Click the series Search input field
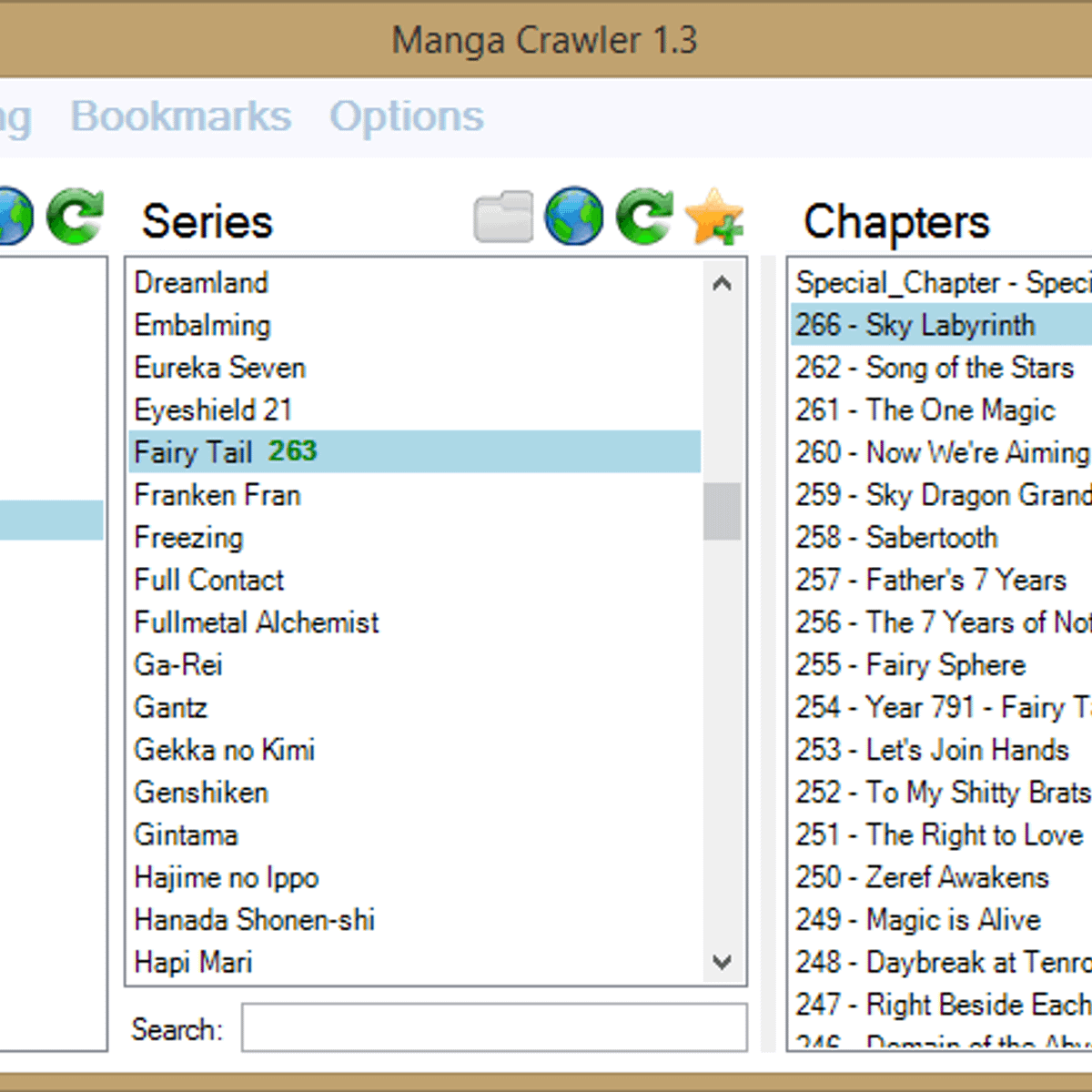Screen dimensions: 1092x1092 (494, 1028)
